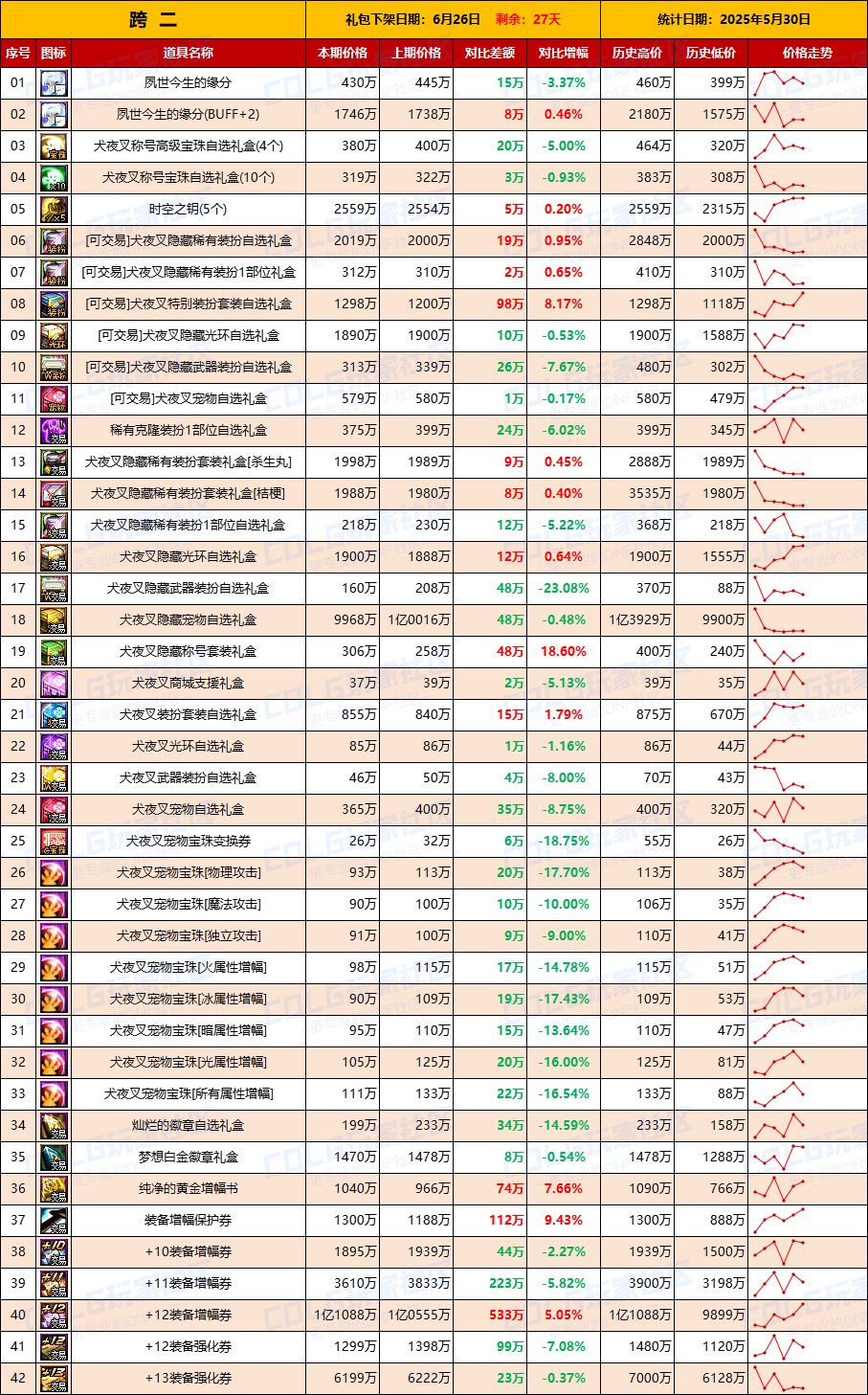Viewport: 868px width, 1395px height.
Task: Open price trend chart for 夙世今生的缘分 row 01
Action: 780,83
